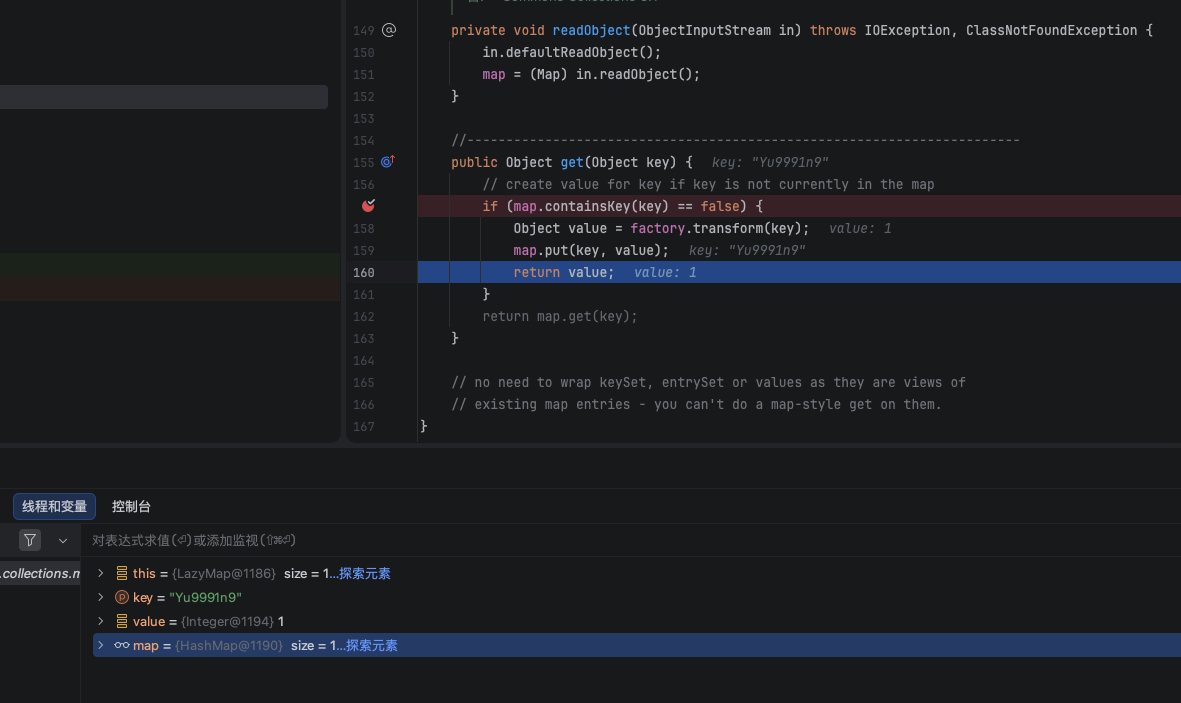The image size is (1181, 703).
Task: Open the filter icon in the debugger panel
Action: 29,540
